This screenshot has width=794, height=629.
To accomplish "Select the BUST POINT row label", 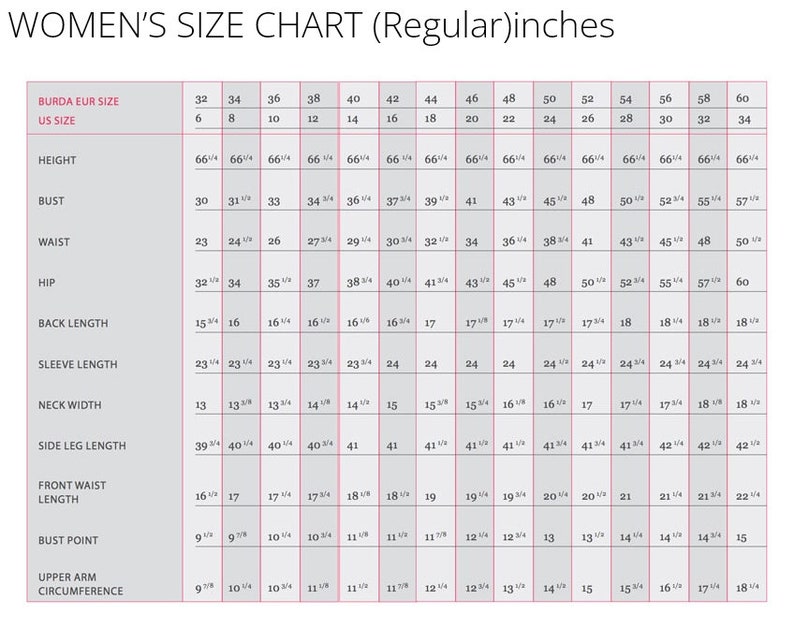I will tap(68, 540).
